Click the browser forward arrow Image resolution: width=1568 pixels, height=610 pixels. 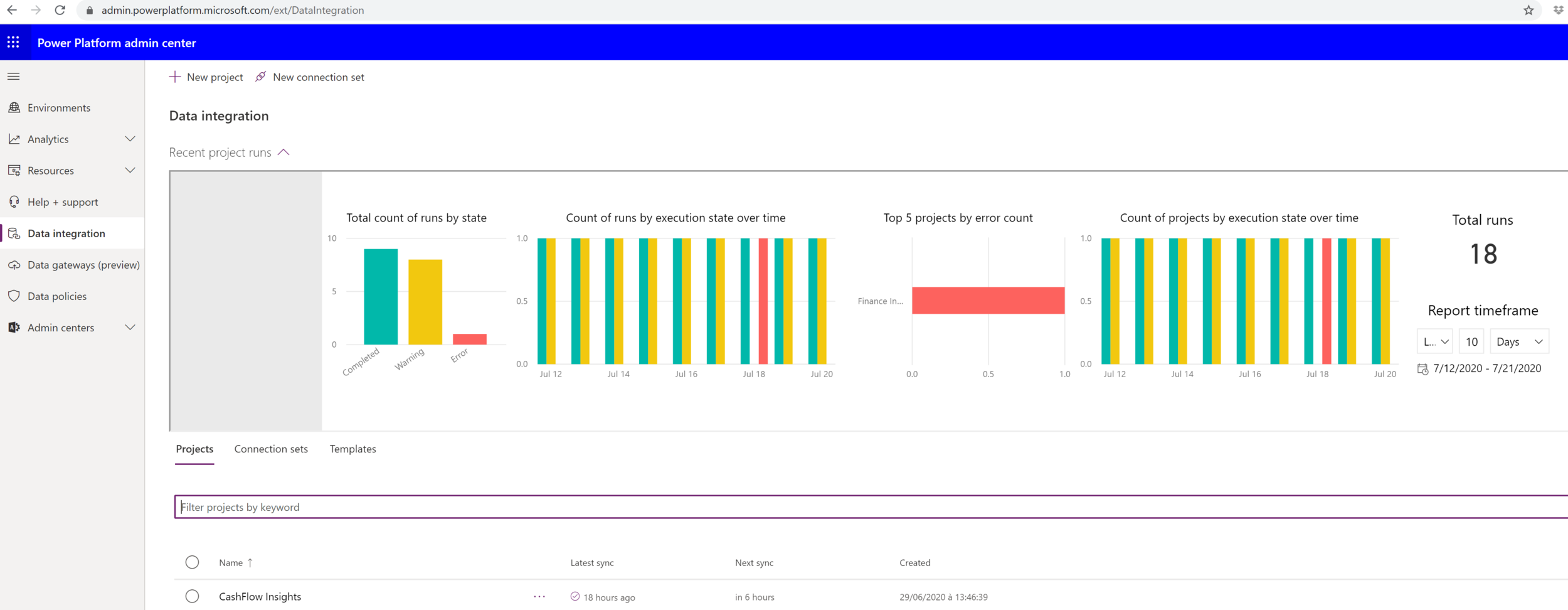coord(36,10)
